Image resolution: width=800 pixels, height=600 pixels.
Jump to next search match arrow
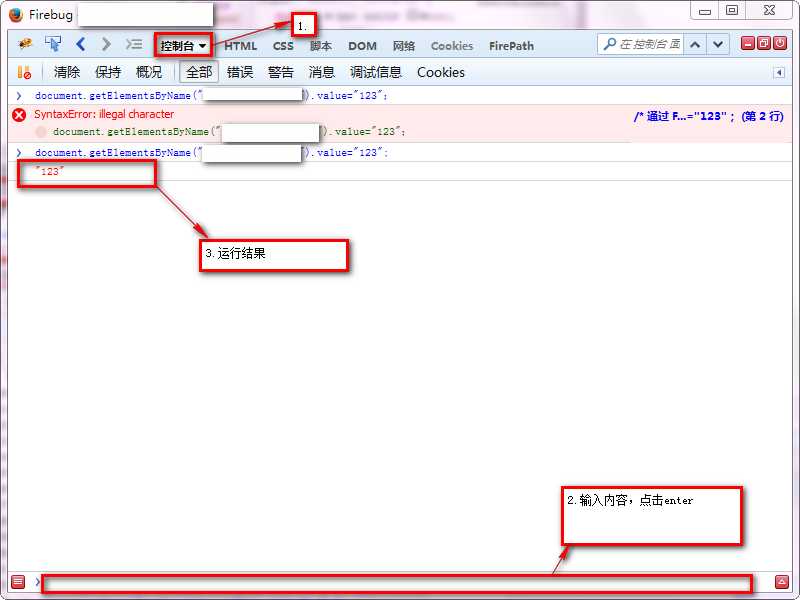717,44
